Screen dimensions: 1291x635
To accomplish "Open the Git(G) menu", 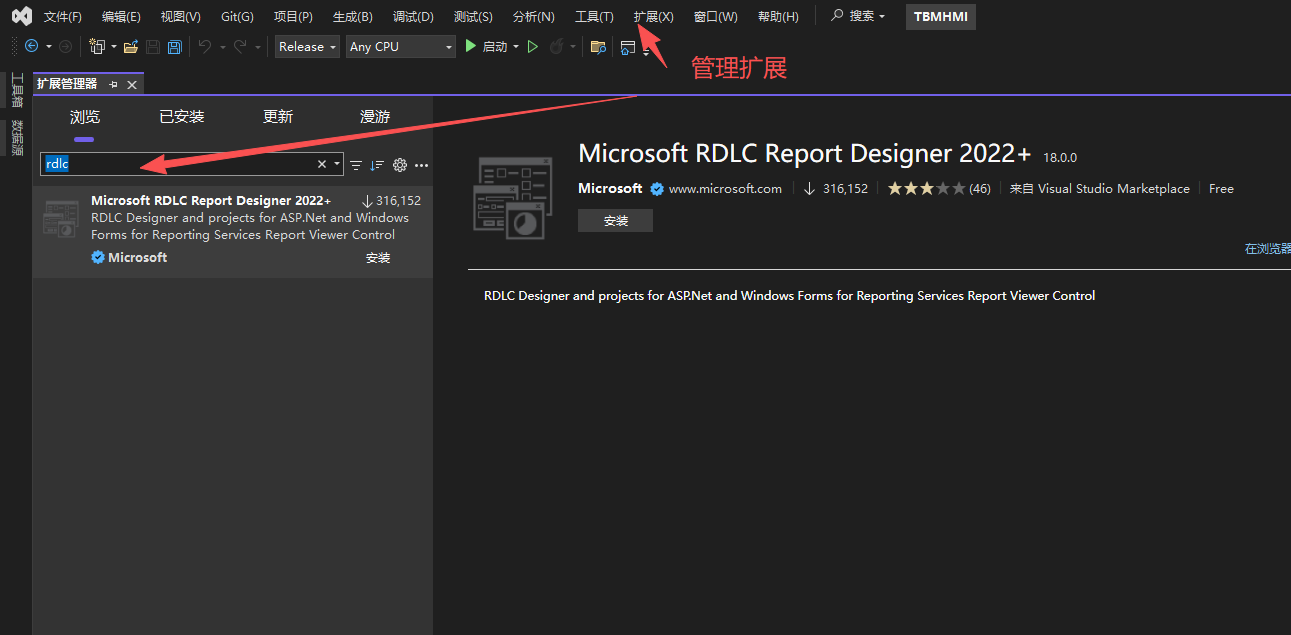I will point(237,17).
